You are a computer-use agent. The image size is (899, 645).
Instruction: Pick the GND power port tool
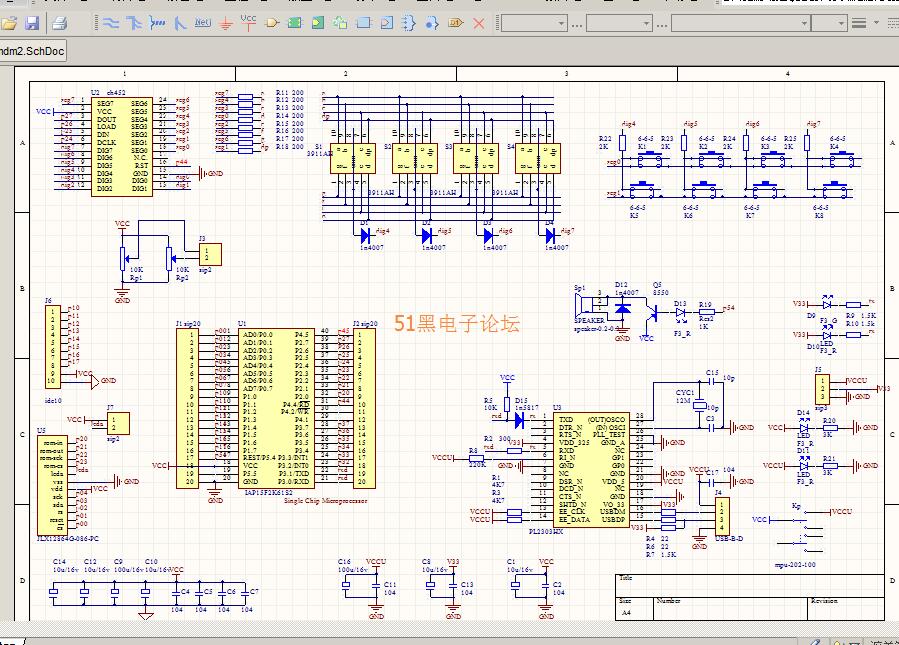coord(226,22)
